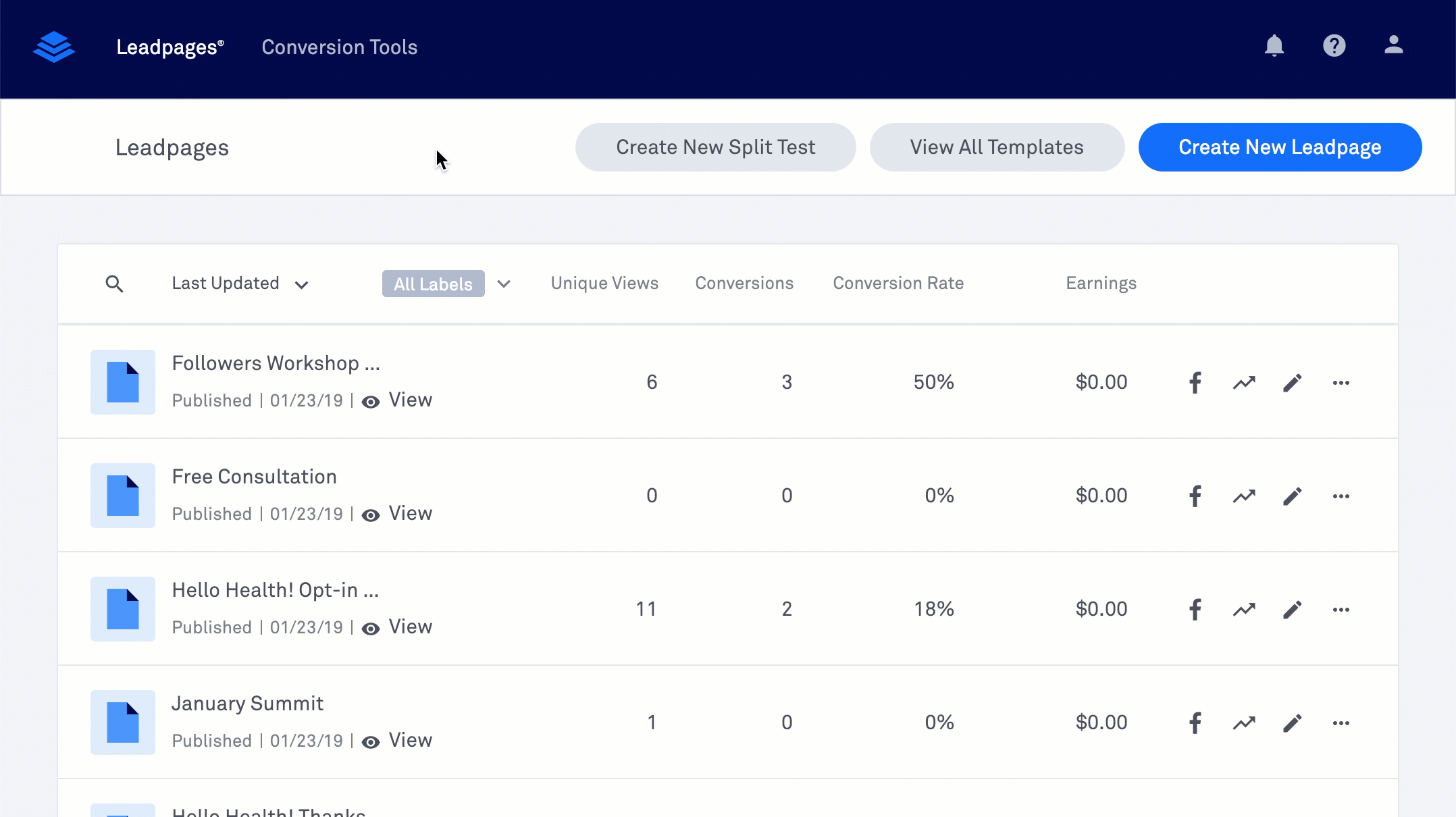
Task: Click the Earnings column header
Action: click(x=1101, y=284)
